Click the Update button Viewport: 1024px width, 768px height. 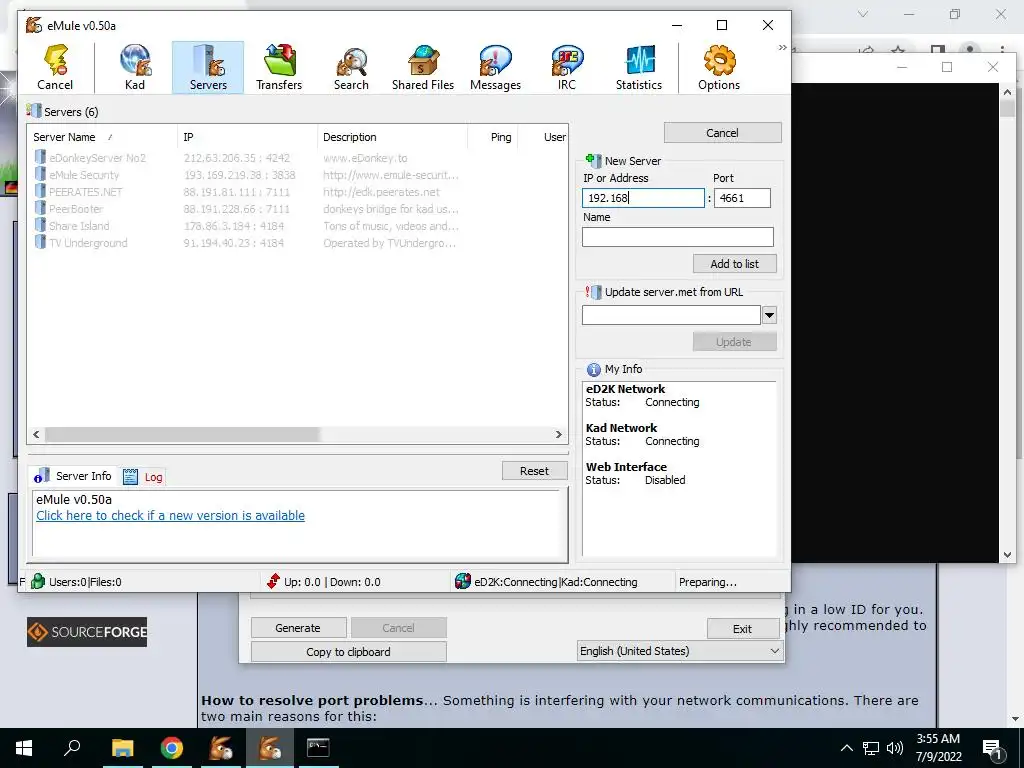tap(735, 342)
